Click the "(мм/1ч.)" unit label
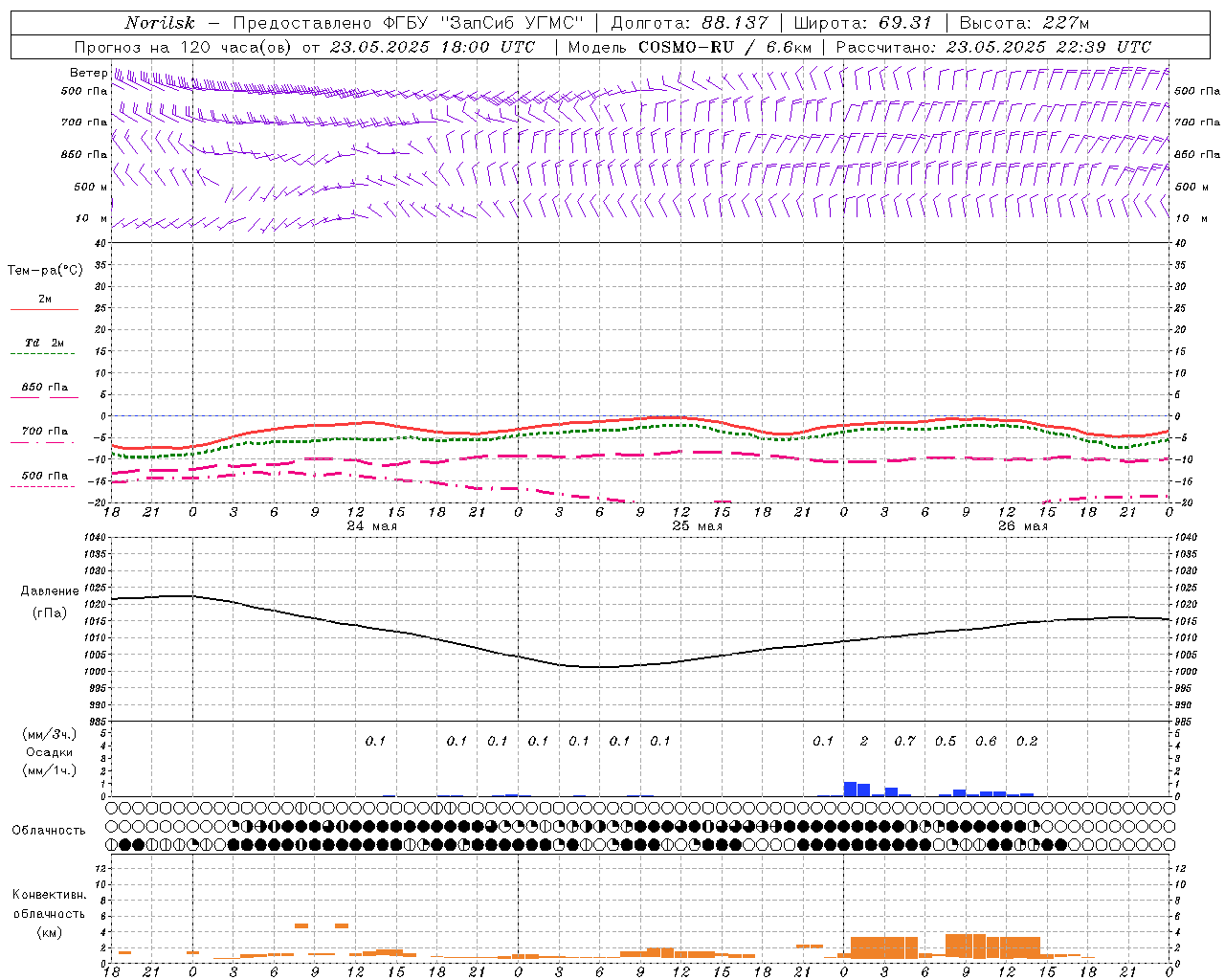Screen dimensions: 1225x980 point(50,770)
